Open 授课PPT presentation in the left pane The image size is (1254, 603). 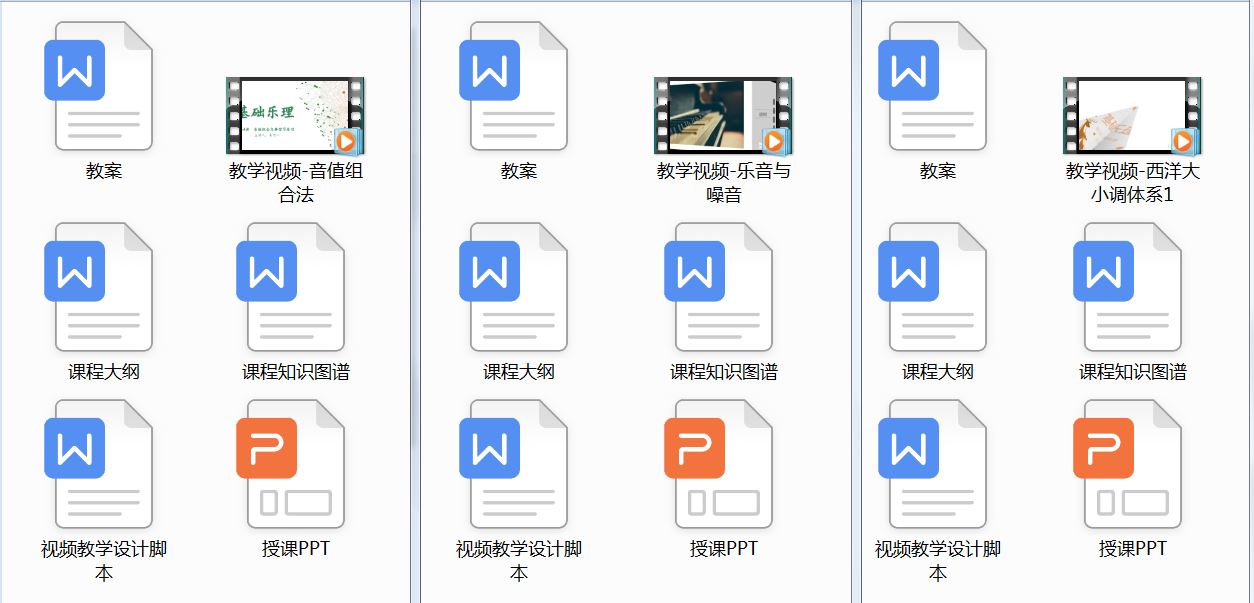coord(295,464)
